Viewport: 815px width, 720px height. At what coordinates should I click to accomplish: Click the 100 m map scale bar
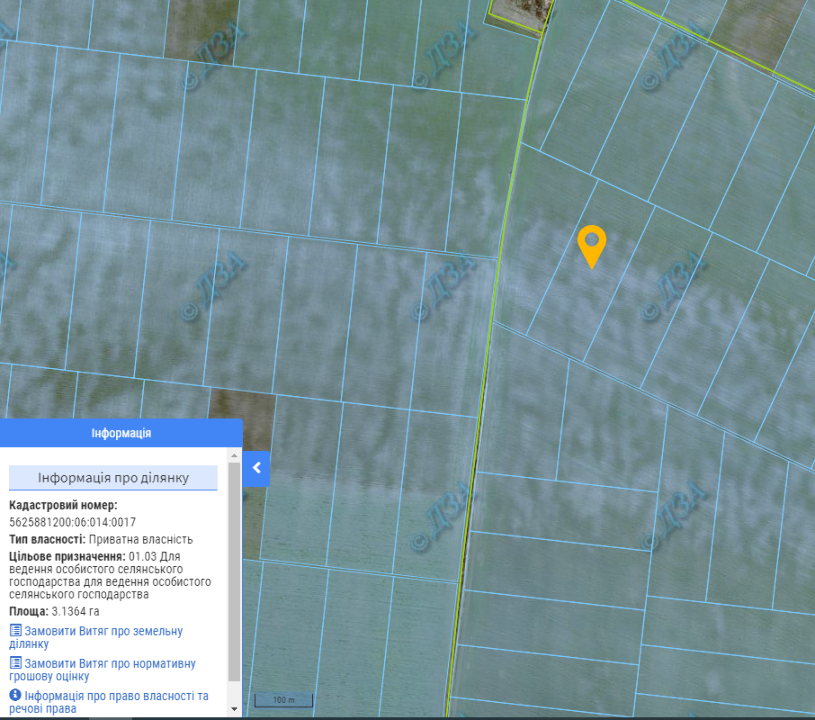coord(284,700)
